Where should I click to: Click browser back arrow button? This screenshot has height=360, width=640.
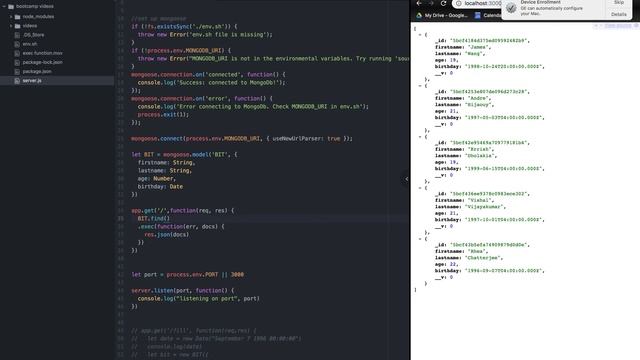419,3
